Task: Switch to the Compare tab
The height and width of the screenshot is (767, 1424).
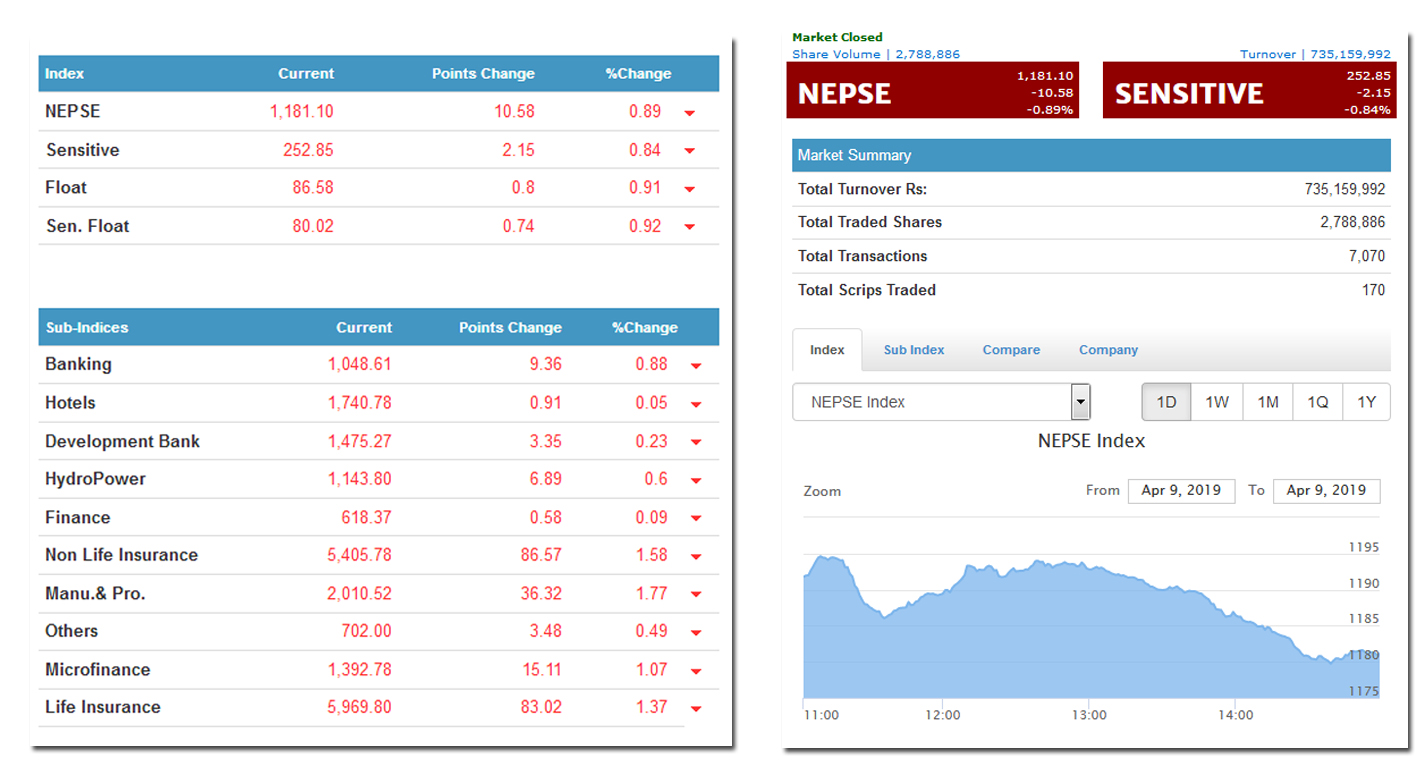Action: pyautogui.click(x=1011, y=350)
